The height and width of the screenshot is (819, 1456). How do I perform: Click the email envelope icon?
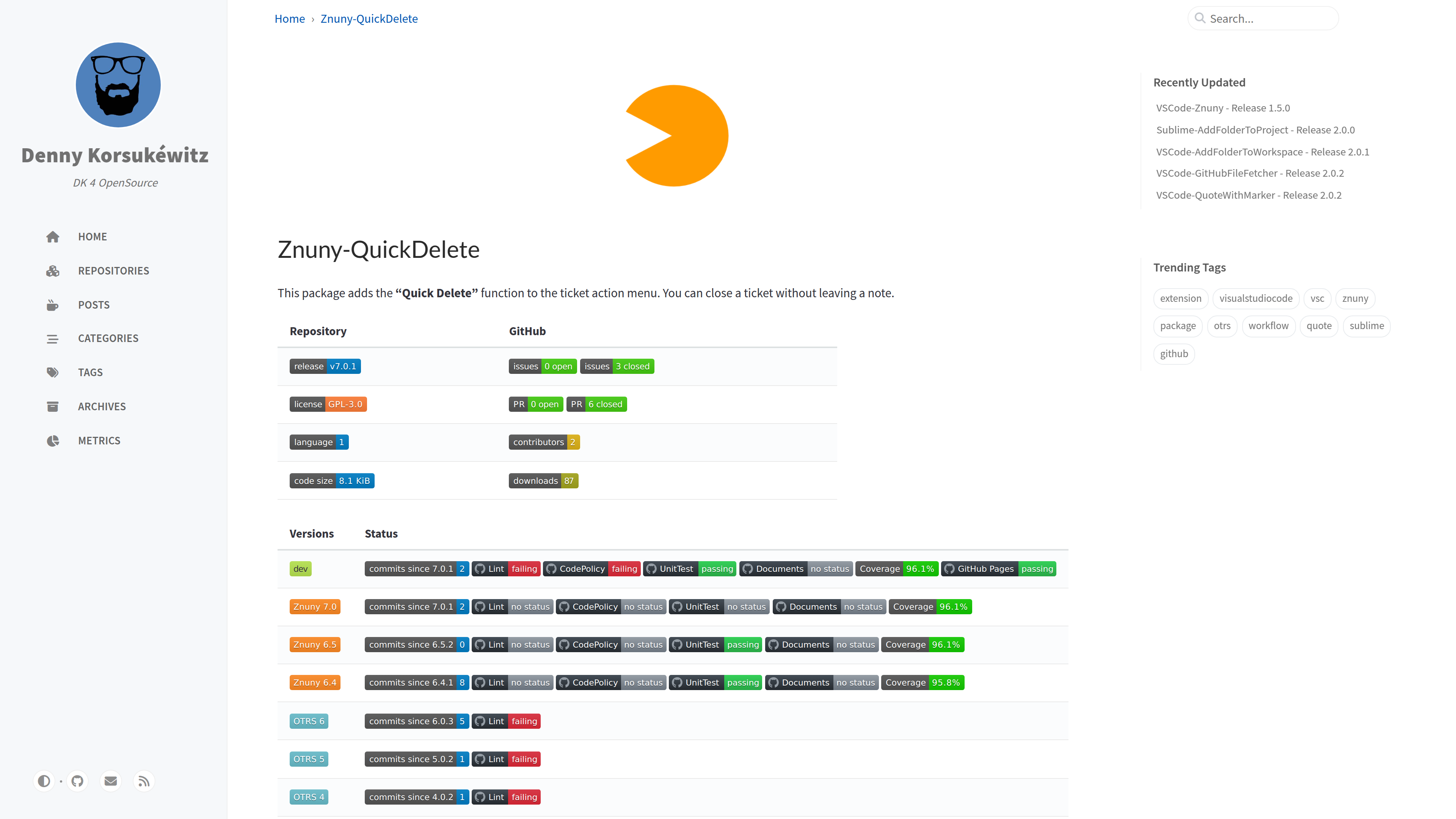111,781
